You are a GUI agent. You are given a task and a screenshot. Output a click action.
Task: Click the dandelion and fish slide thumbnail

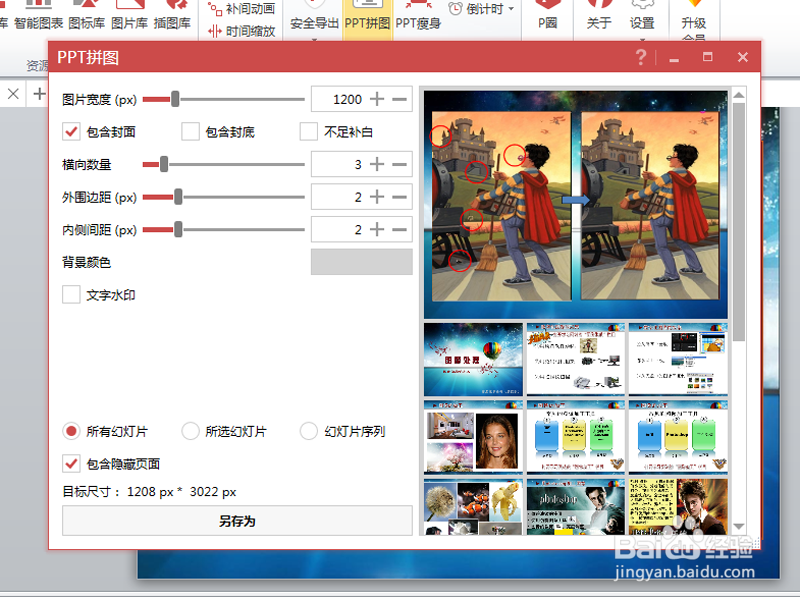473,507
